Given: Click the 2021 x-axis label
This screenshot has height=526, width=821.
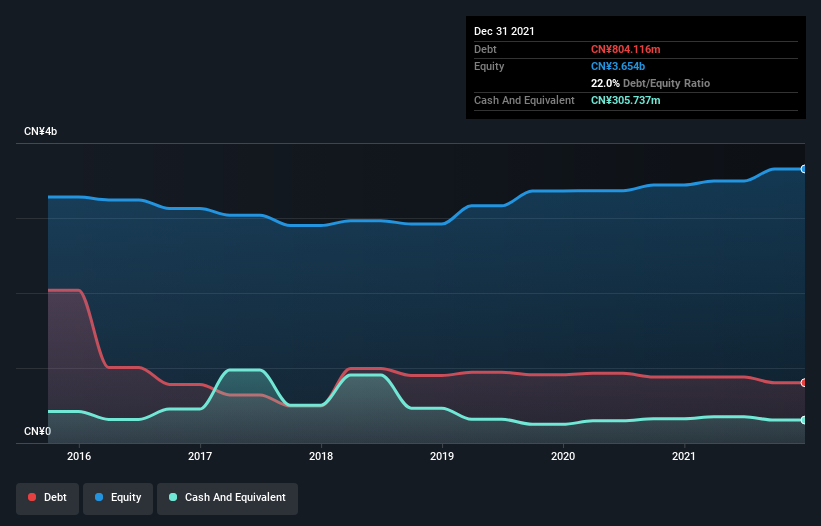Looking at the screenshot, I should point(684,456).
